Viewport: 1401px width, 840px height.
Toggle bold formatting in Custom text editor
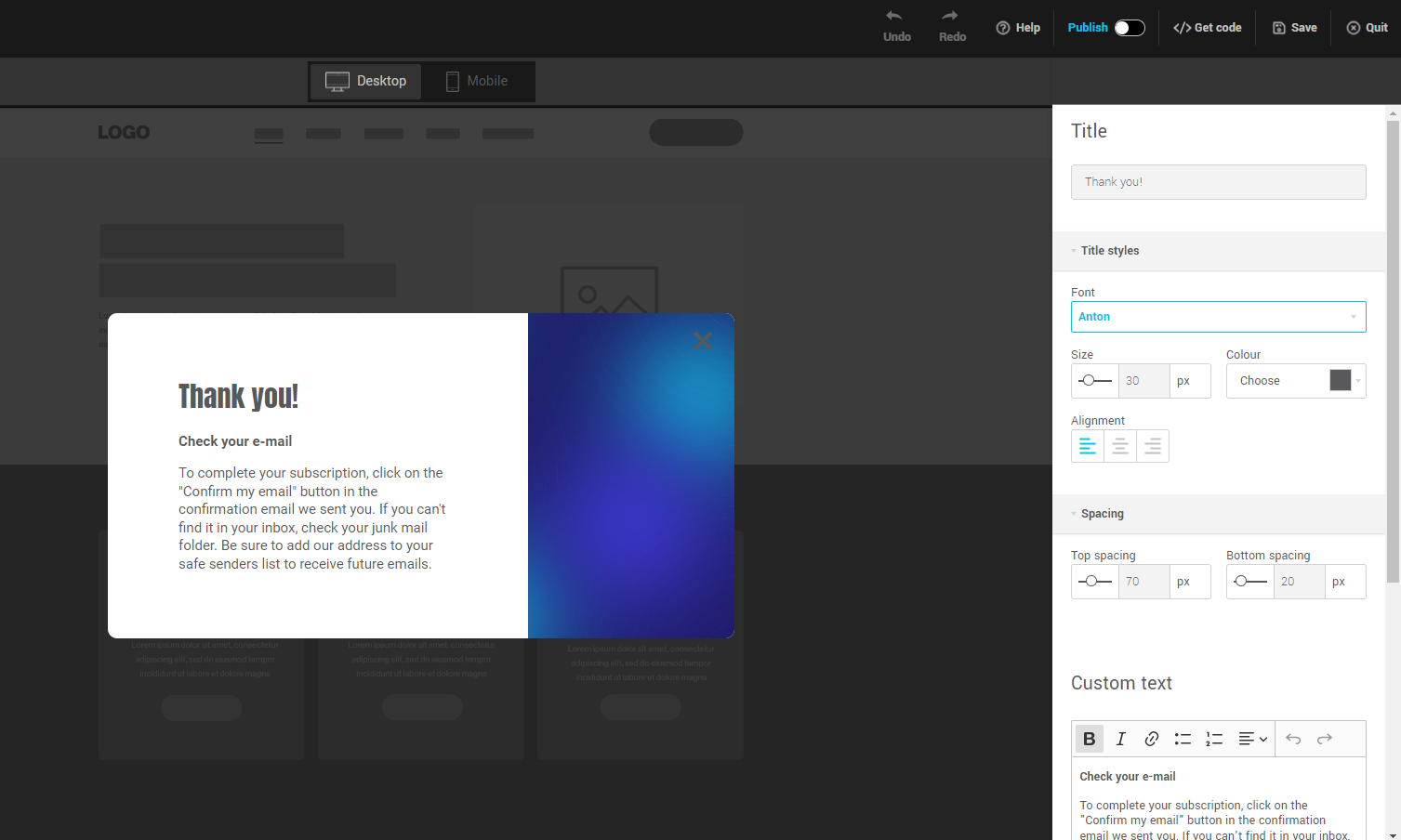(1089, 739)
